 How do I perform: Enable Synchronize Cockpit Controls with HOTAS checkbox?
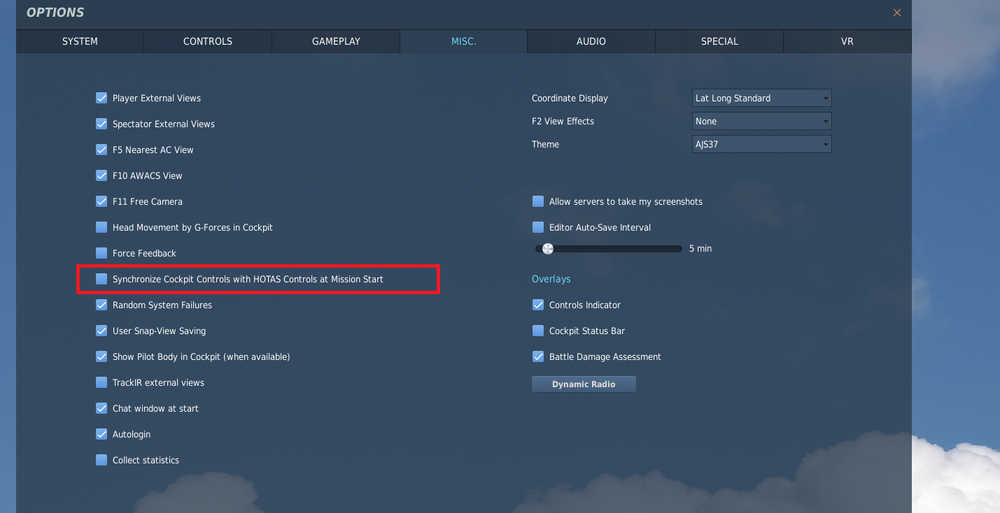pyautogui.click(x=101, y=279)
